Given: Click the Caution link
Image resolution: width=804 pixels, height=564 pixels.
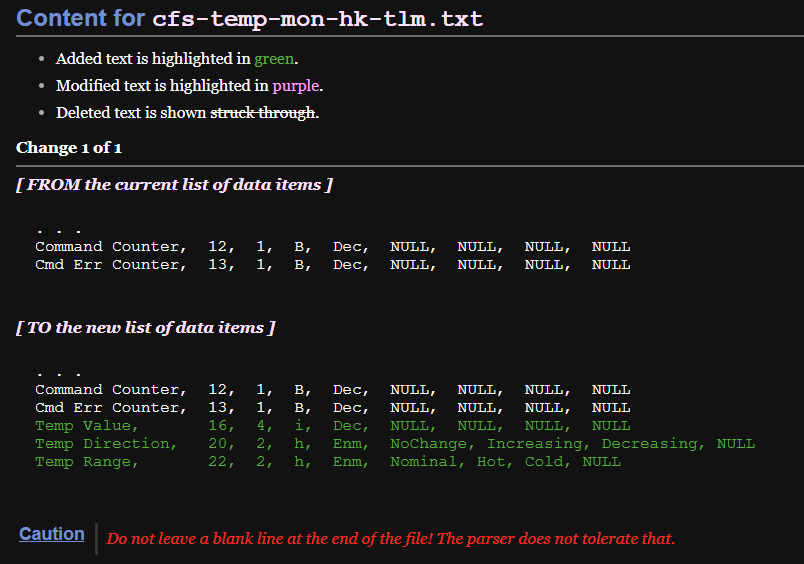Looking at the screenshot, I should tap(51, 534).
